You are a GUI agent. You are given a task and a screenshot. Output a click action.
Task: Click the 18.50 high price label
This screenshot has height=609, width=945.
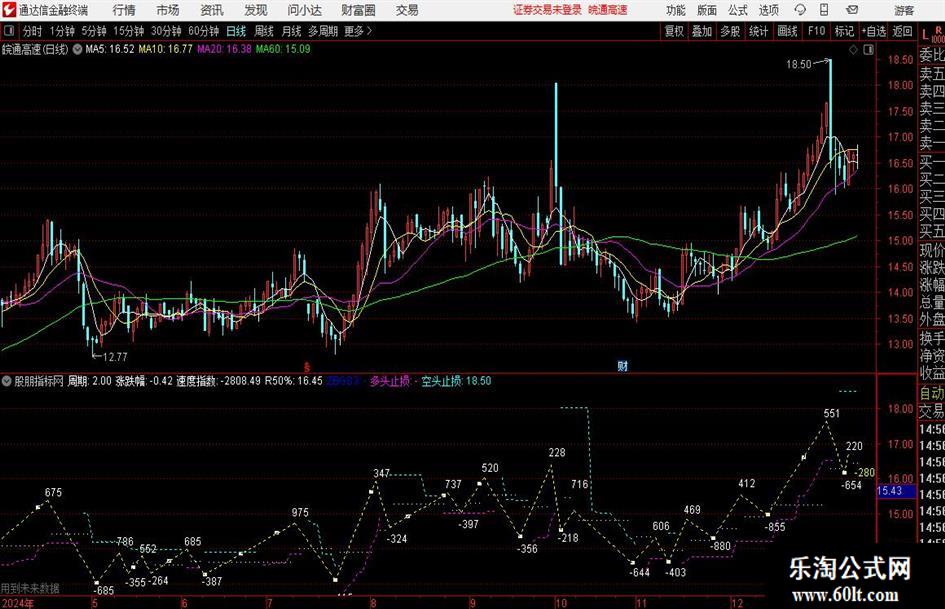(799, 64)
